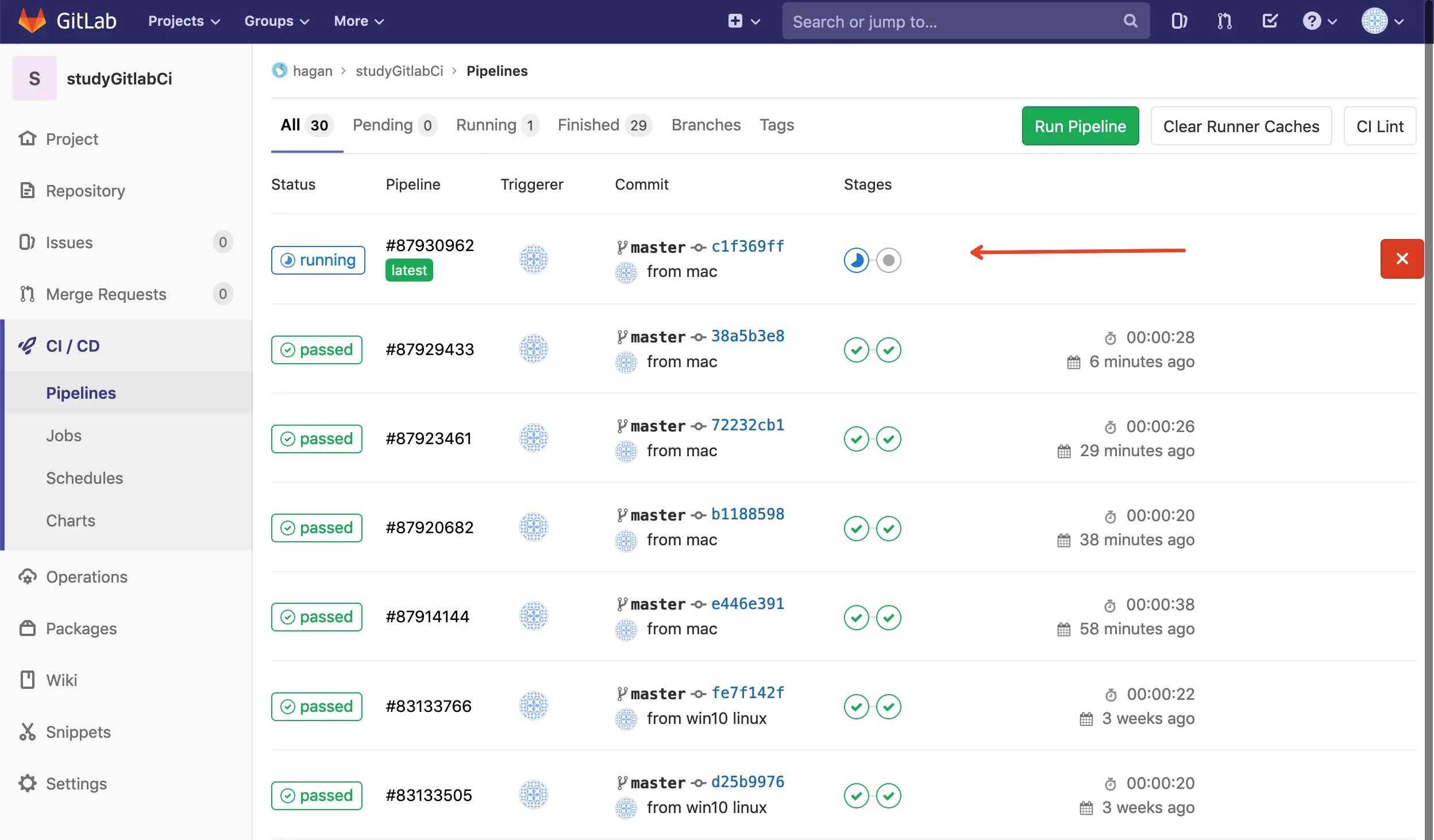Click Clear Runner Caches button
This screenshot has height=840, width=1434.
pos(1241,126)
